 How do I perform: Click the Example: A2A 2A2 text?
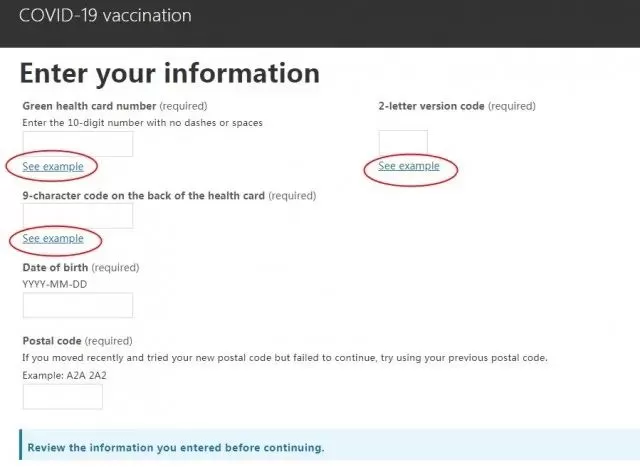tap(64, 376)
